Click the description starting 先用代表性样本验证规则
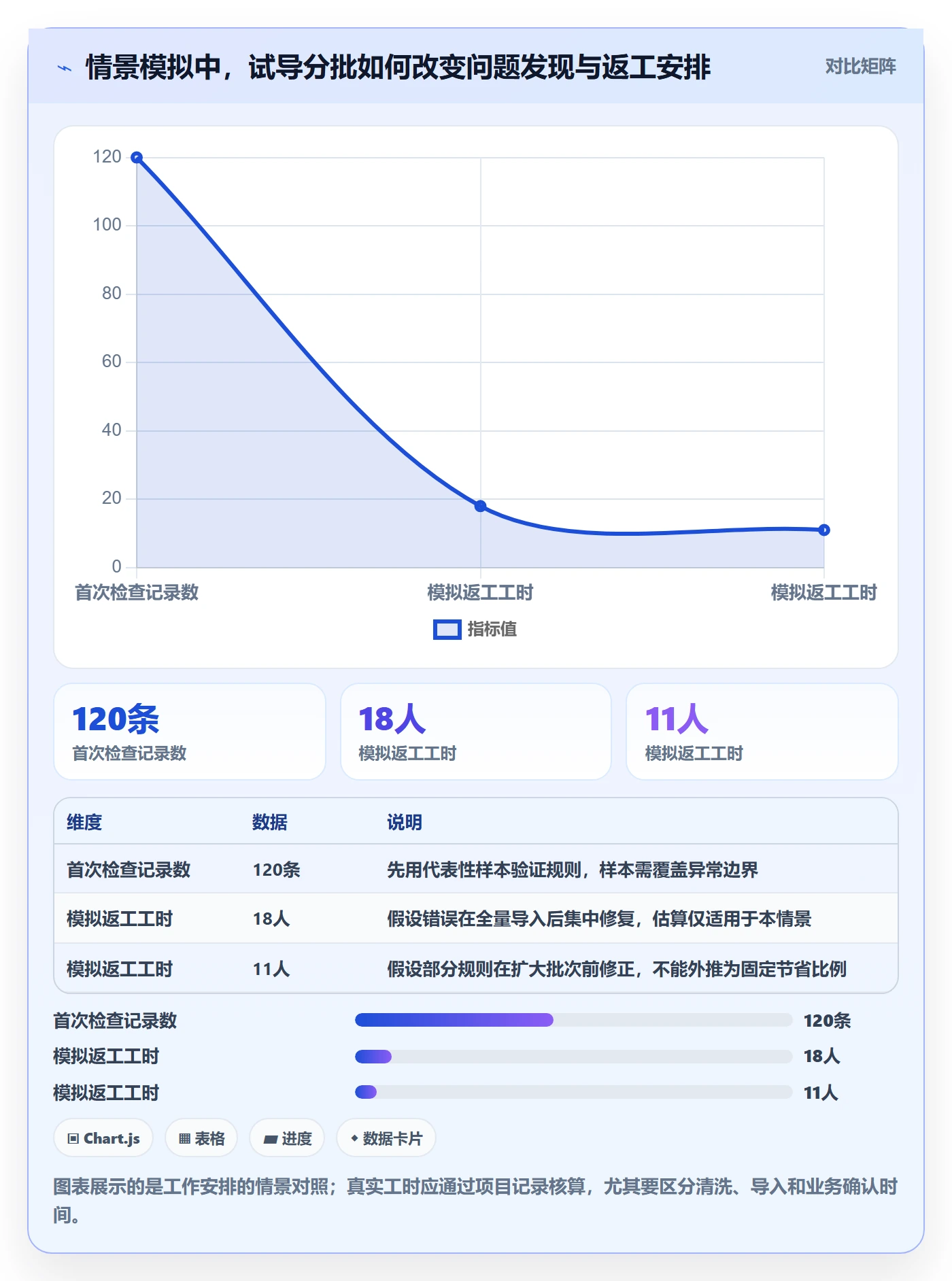This screenshot has height=1281, width=952. 573,870
